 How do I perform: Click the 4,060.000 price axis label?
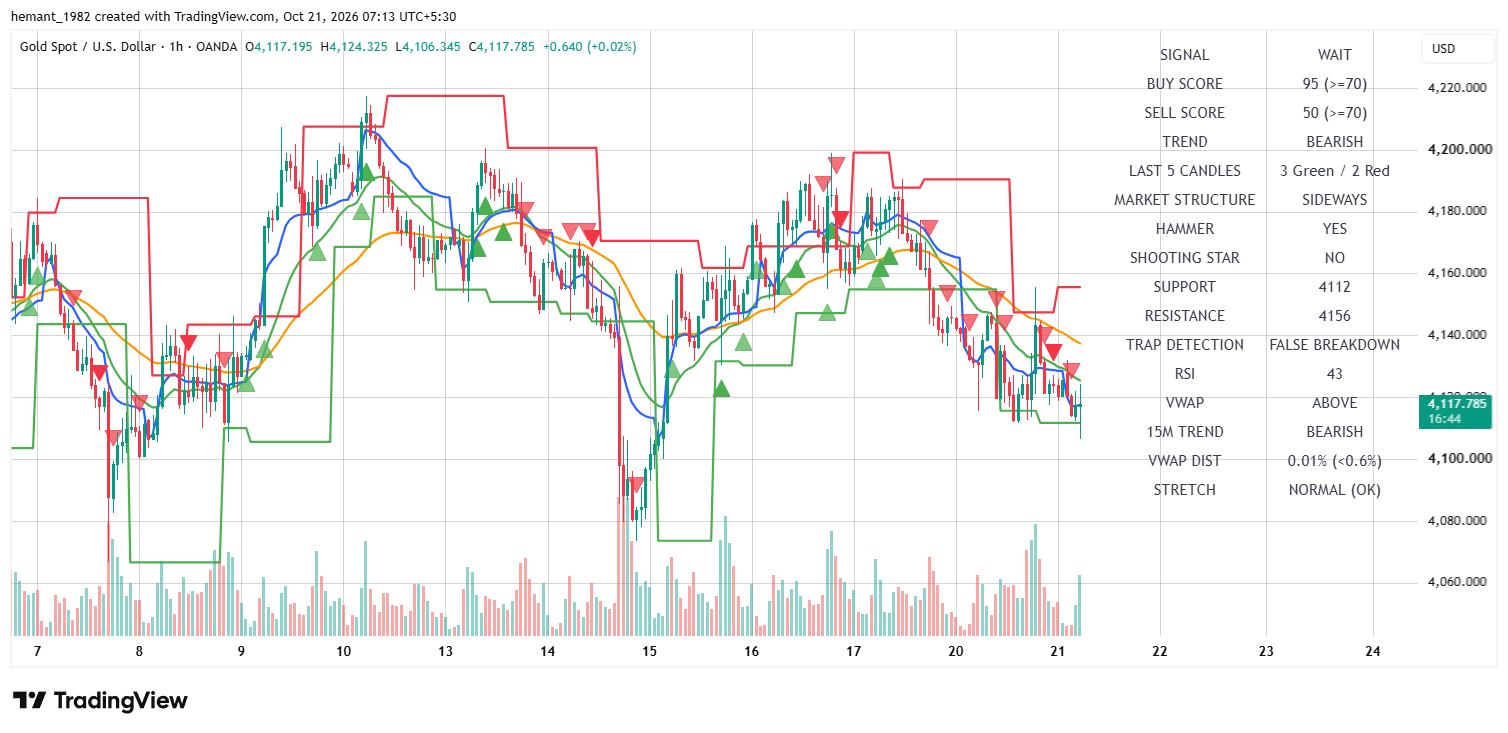tap(1455, 582)
